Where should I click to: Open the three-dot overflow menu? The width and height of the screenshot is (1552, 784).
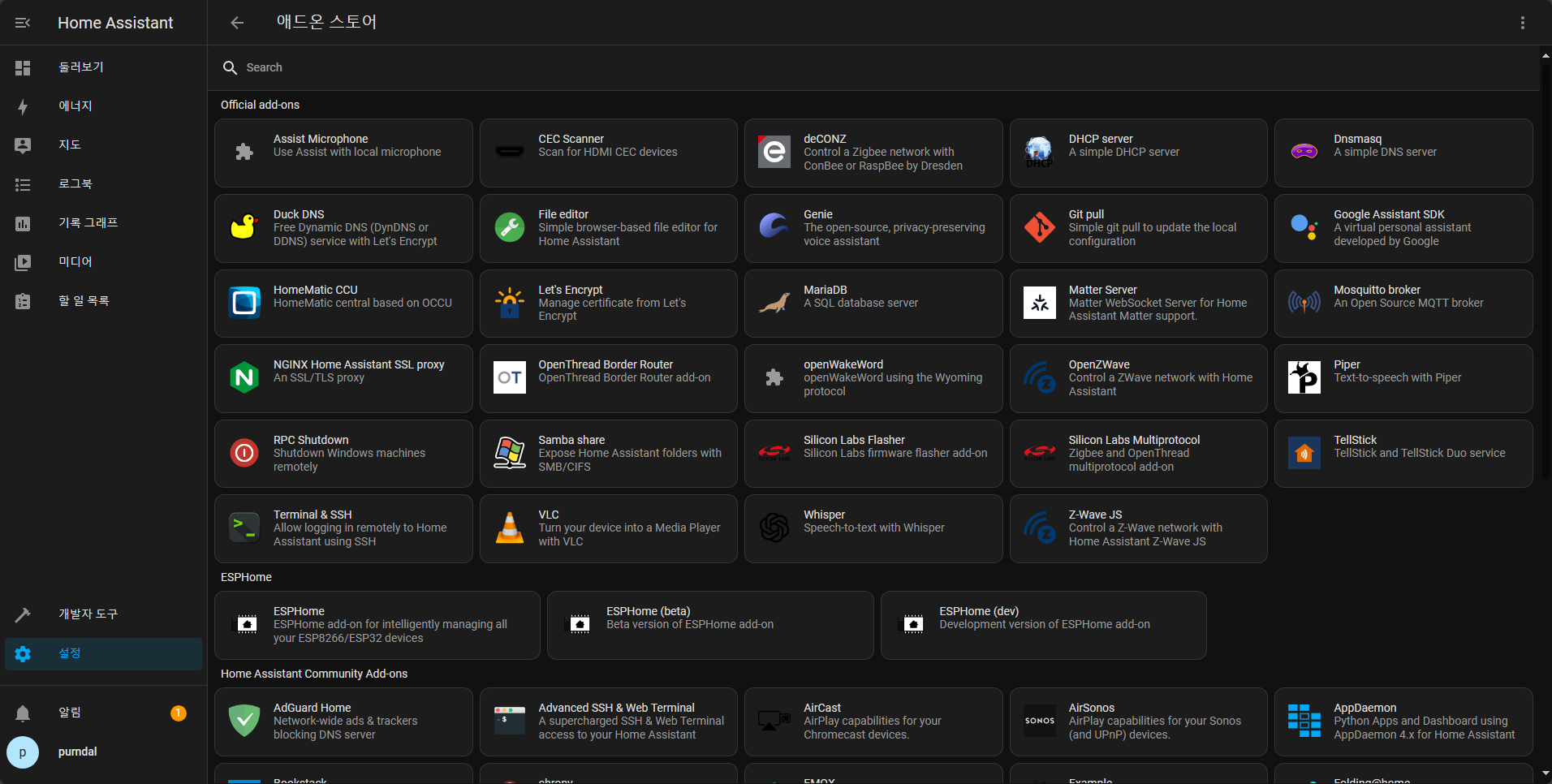(x=1523, y=23)
